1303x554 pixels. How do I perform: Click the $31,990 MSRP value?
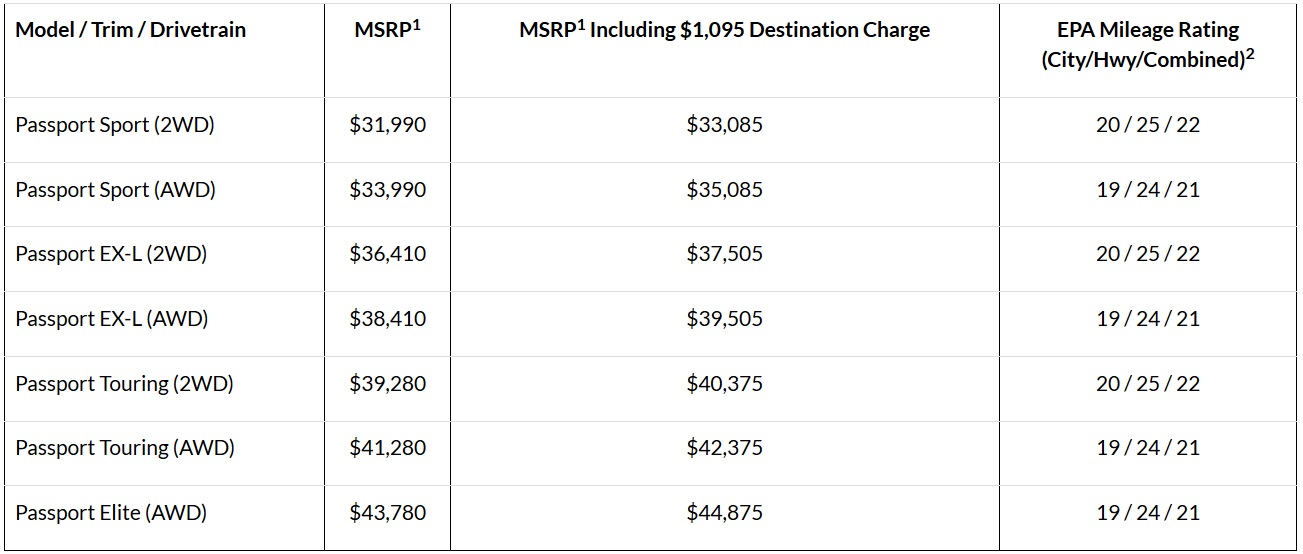(x=387, y=125)
